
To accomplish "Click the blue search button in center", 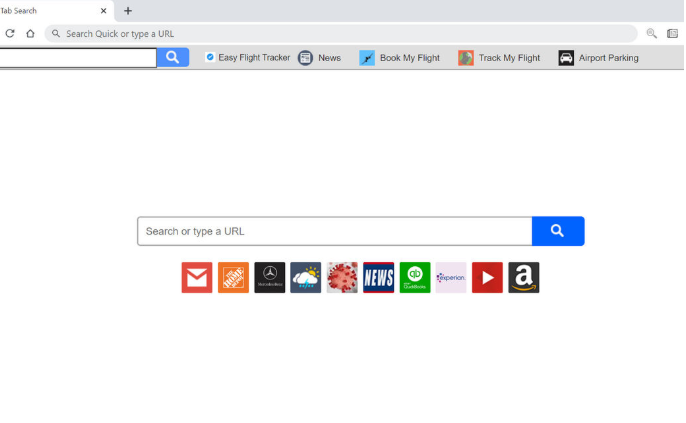I will click(x=558, y=231).
